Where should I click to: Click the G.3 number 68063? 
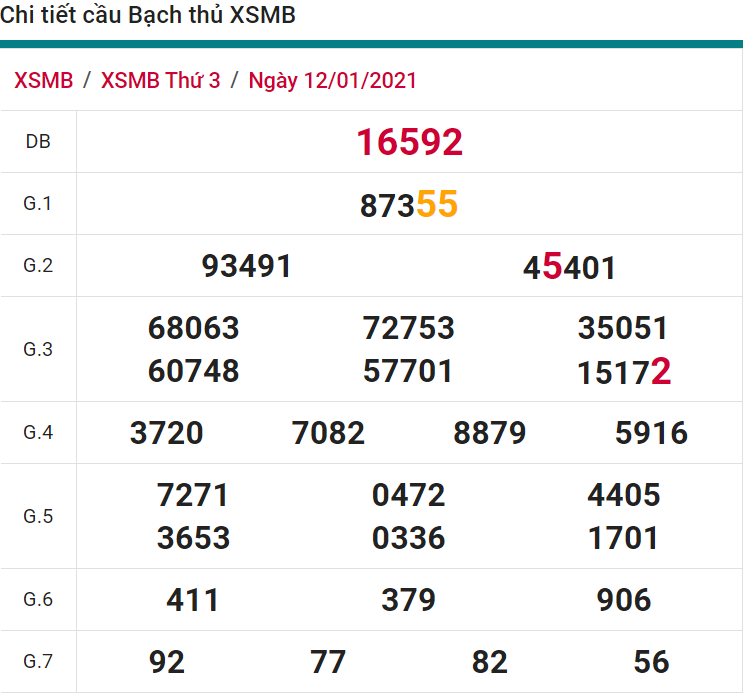coord(193,328)
